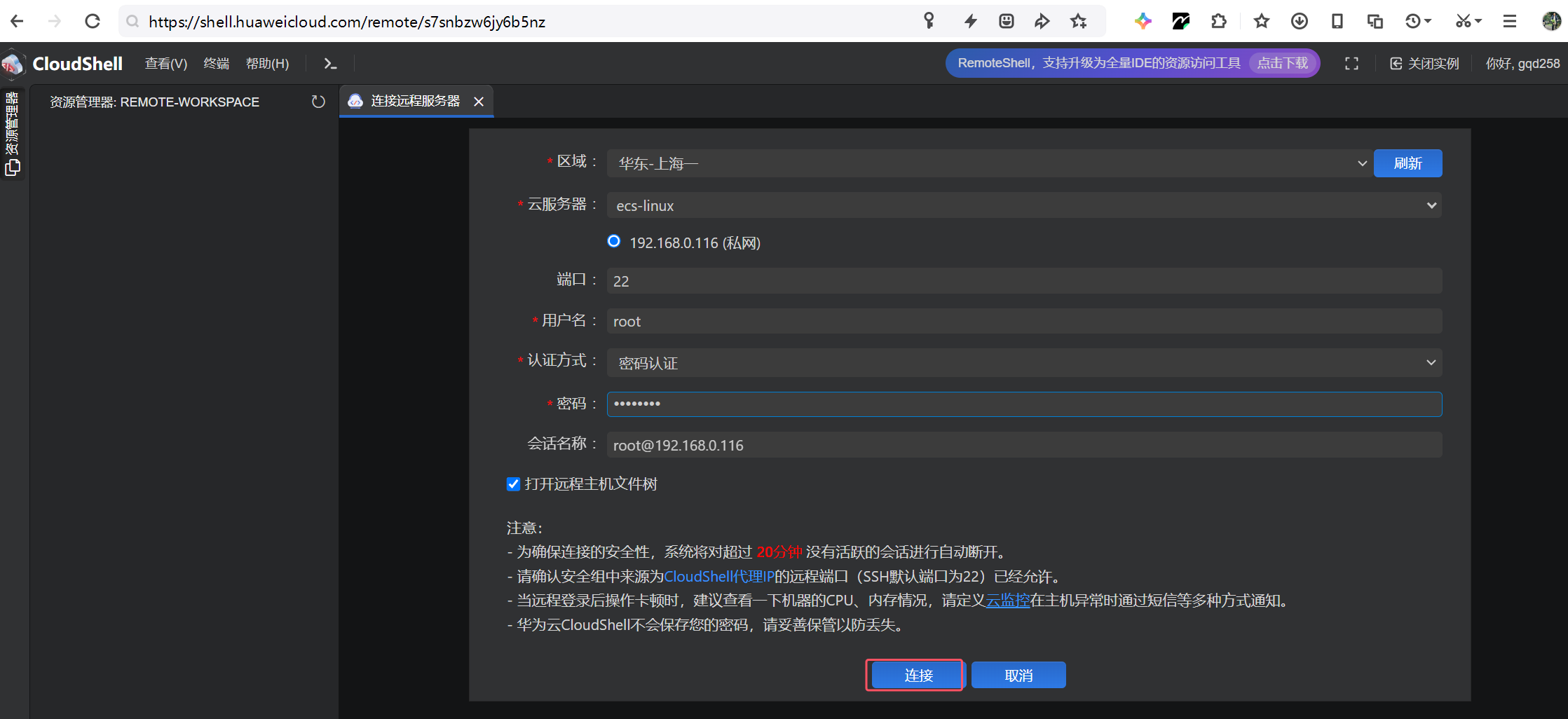
Task: Click the overlapping windows icon in toolbar
Action: coord(1375,21)
